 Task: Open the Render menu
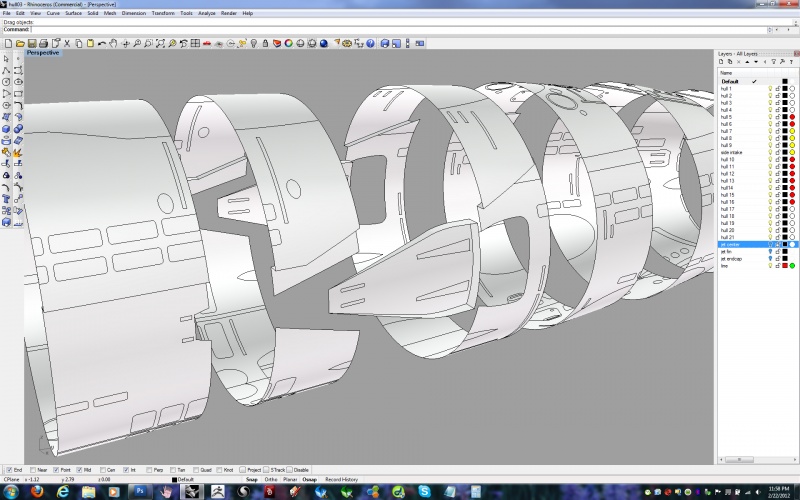(229, 13)
